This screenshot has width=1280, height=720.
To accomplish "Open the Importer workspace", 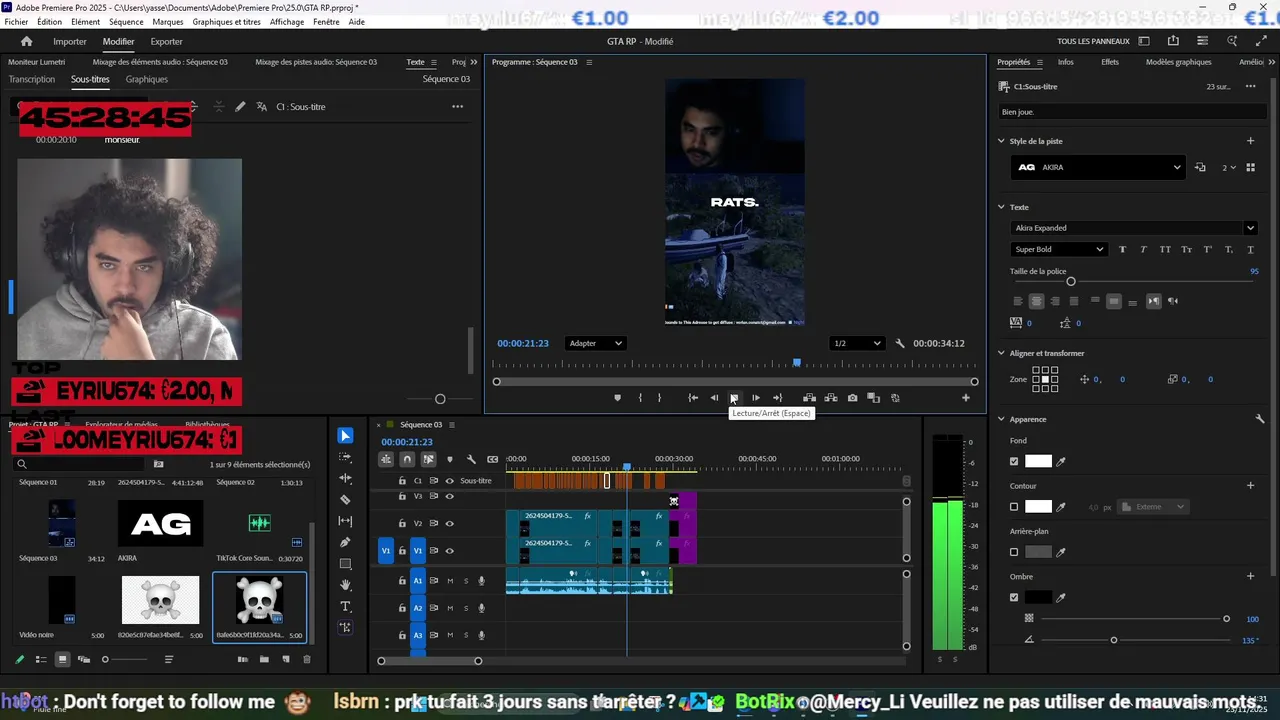I will click(70, 41).
